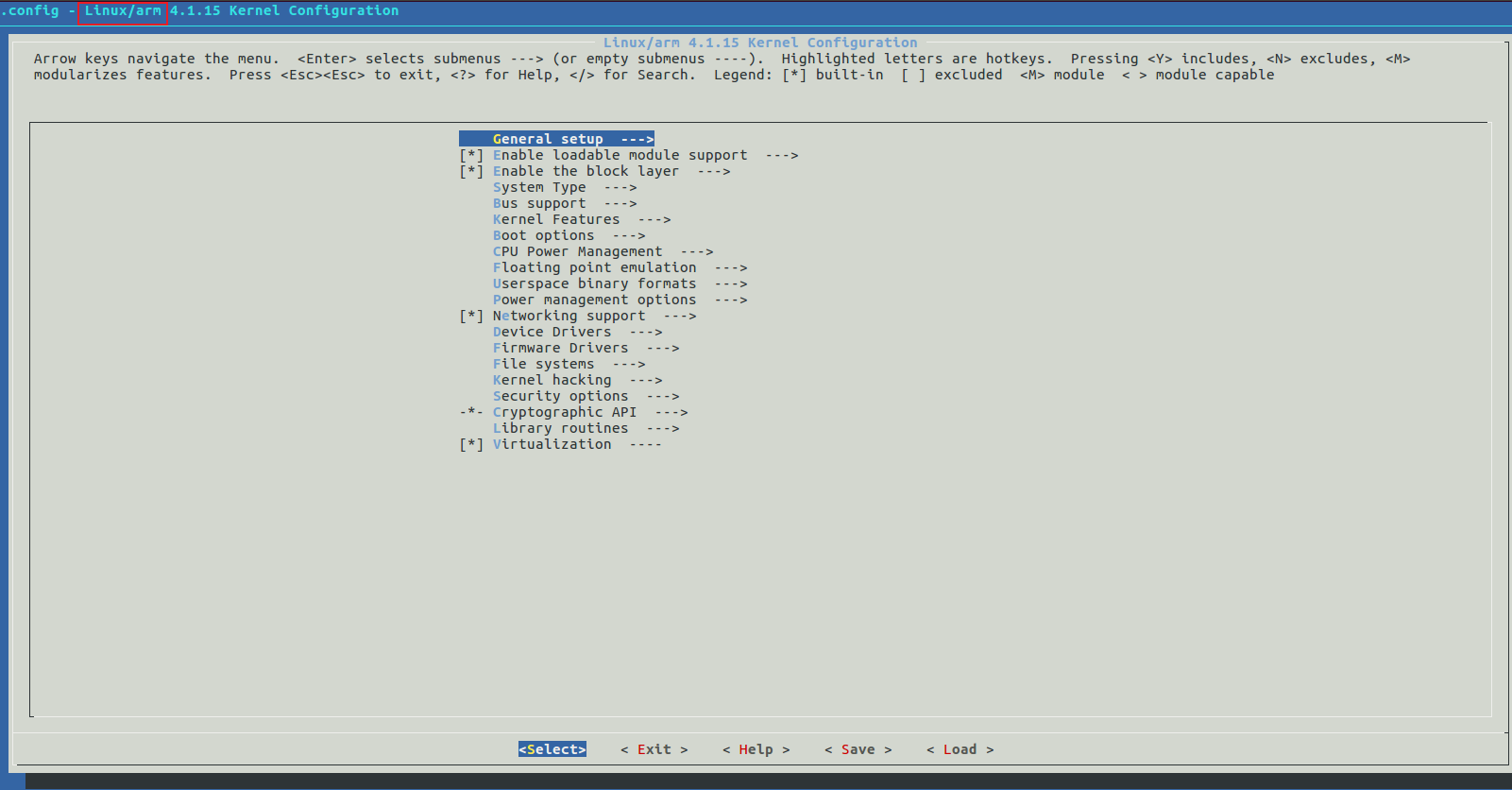Click the Select button

point(552,749)
